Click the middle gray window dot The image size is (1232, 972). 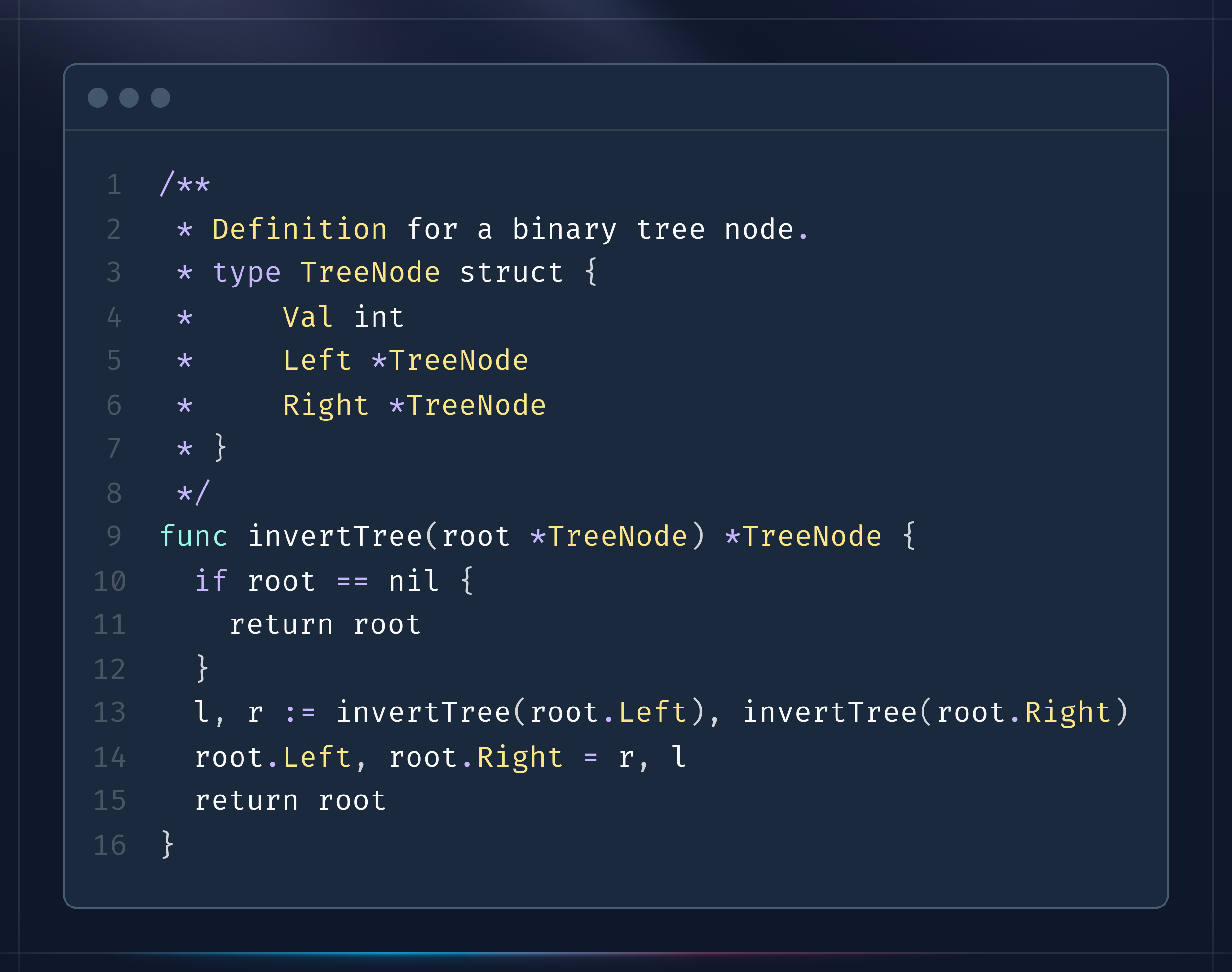tap(129, 98)
